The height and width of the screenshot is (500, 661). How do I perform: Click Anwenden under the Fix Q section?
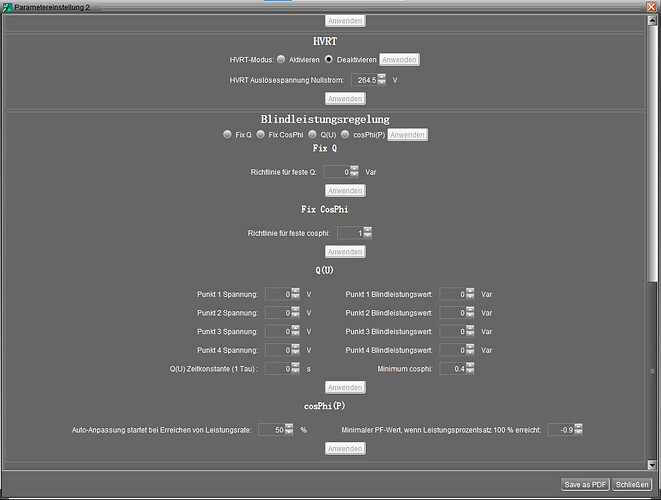(345, 191)
